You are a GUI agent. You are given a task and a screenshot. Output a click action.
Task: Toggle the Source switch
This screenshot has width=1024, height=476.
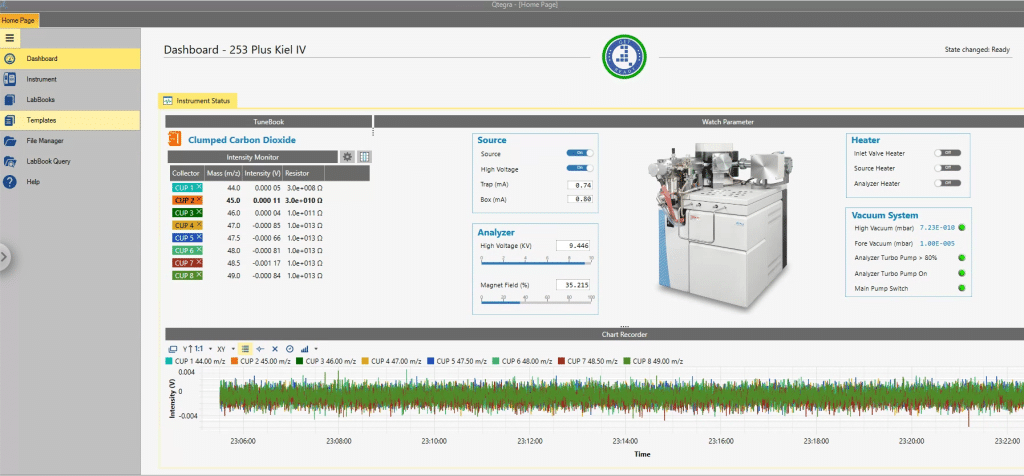click(x=580, y=153)
